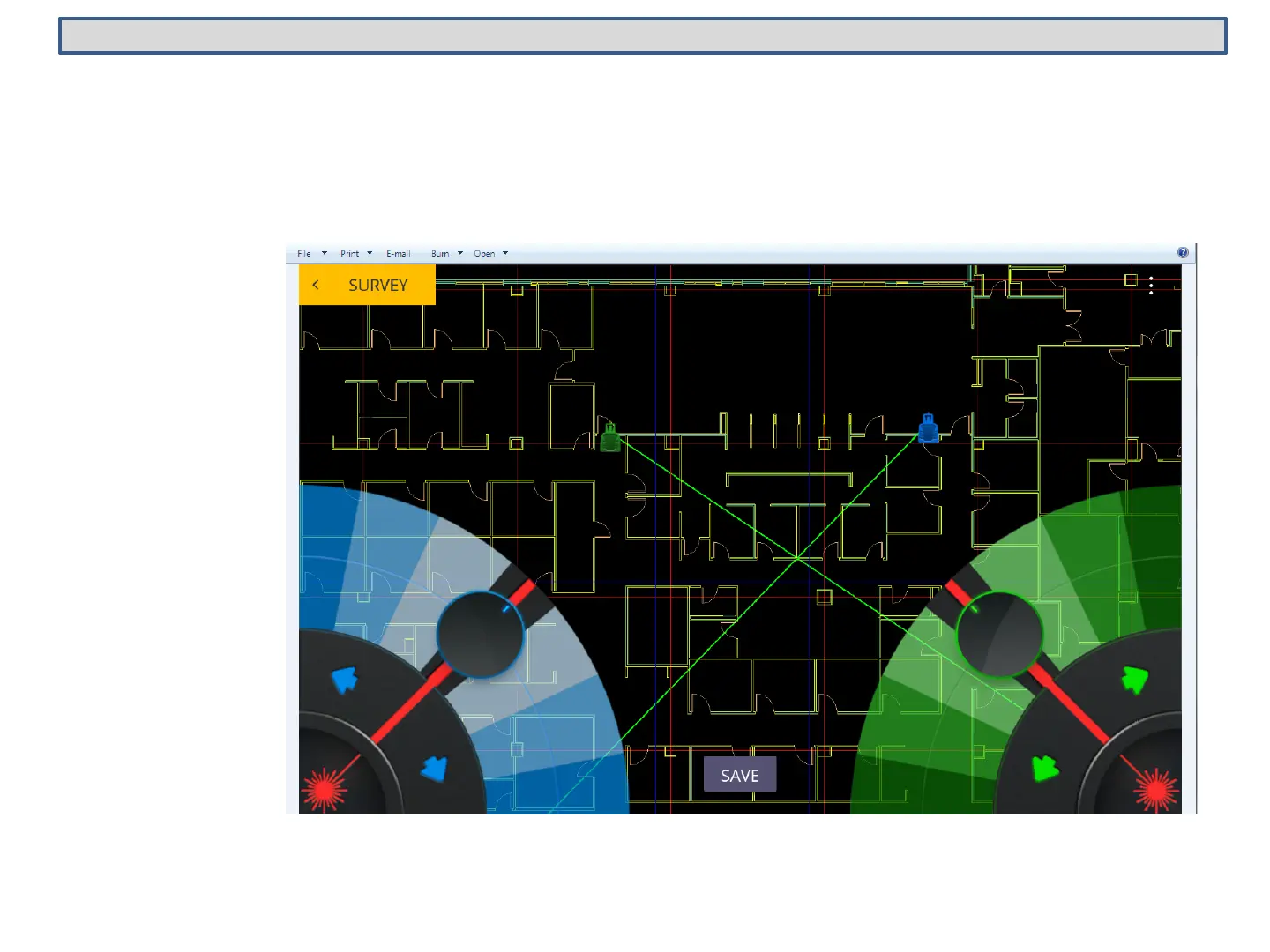
Task: Click the blue-ringed rotation knob
Action: (x=480, y=635)
